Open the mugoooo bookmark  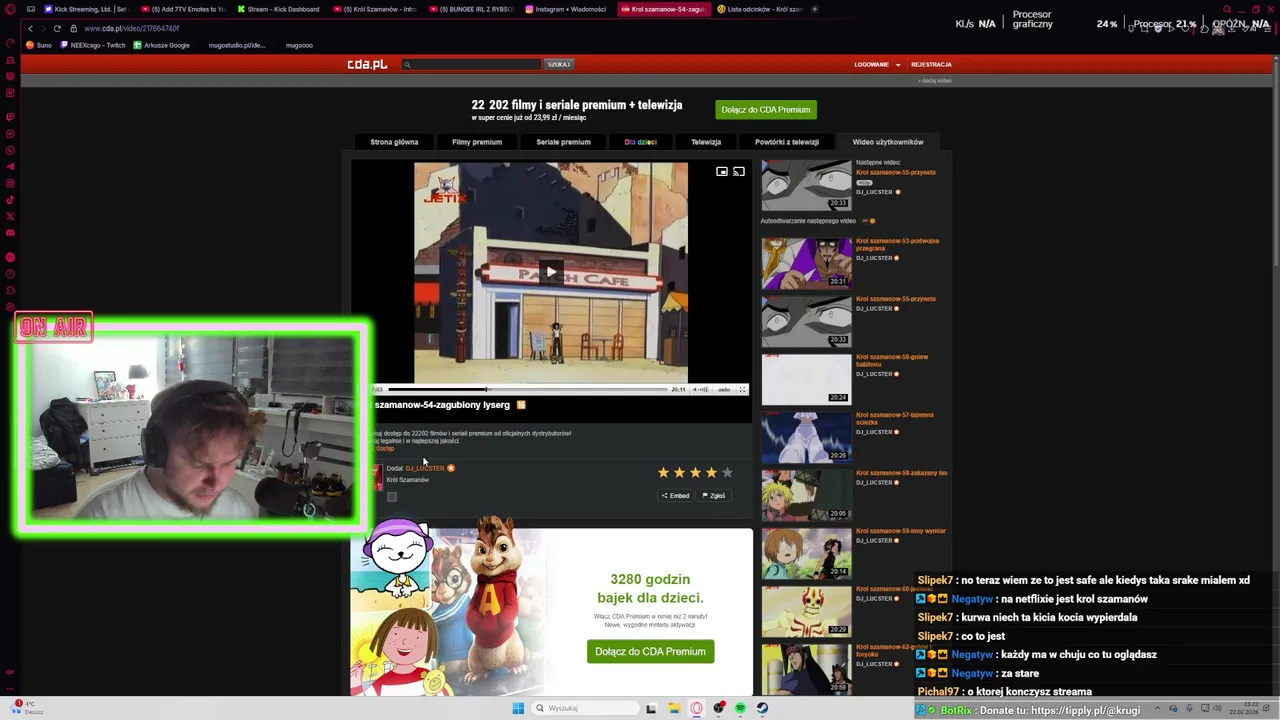tap(299, 45)
